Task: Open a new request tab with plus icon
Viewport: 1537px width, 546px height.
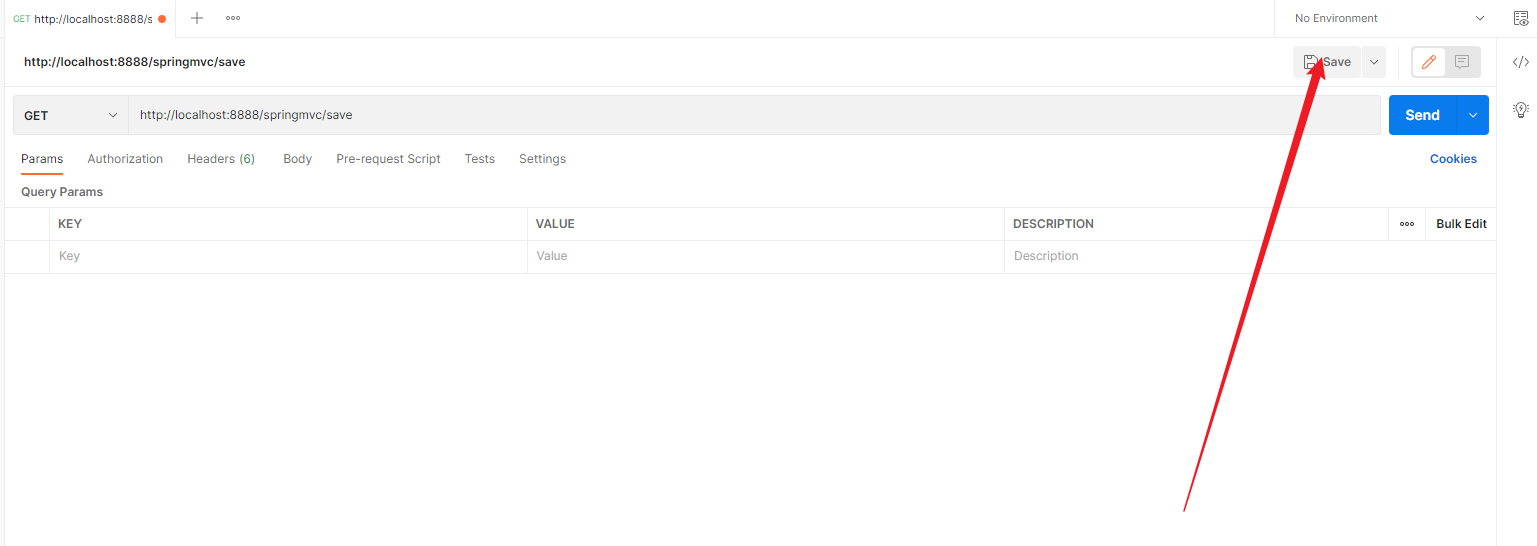Action: pyautogui.click(x=197, y=18)
